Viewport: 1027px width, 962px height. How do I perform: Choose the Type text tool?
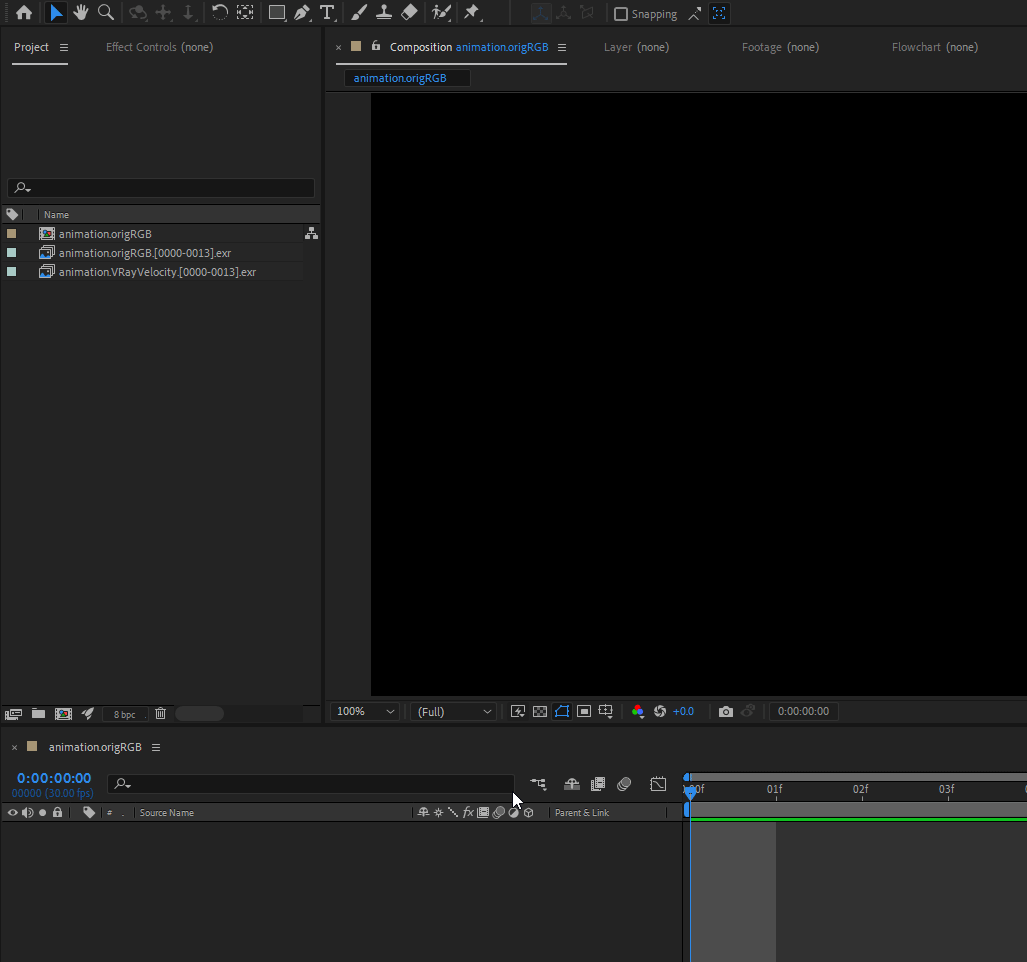pos(327,13)
